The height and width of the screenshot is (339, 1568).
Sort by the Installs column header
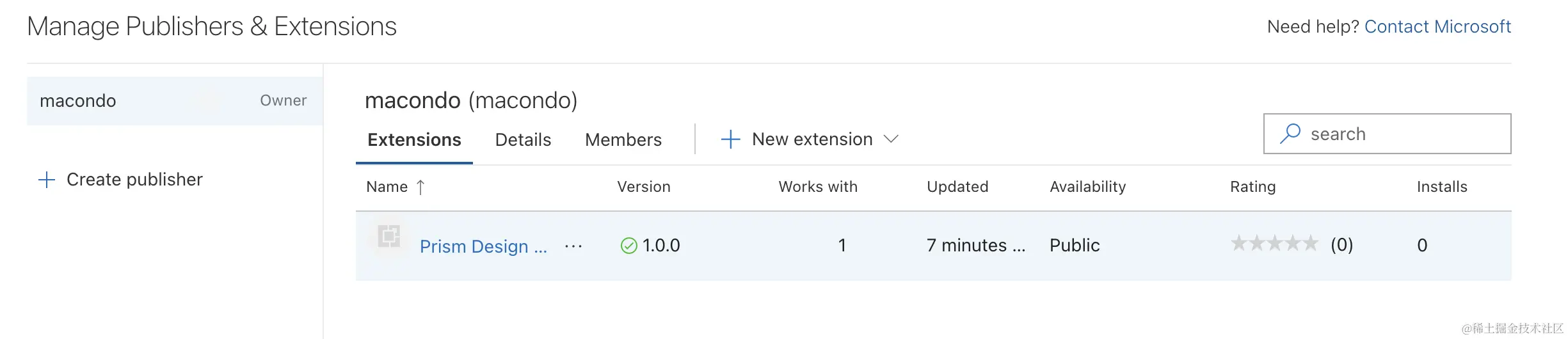(1442, 187)
